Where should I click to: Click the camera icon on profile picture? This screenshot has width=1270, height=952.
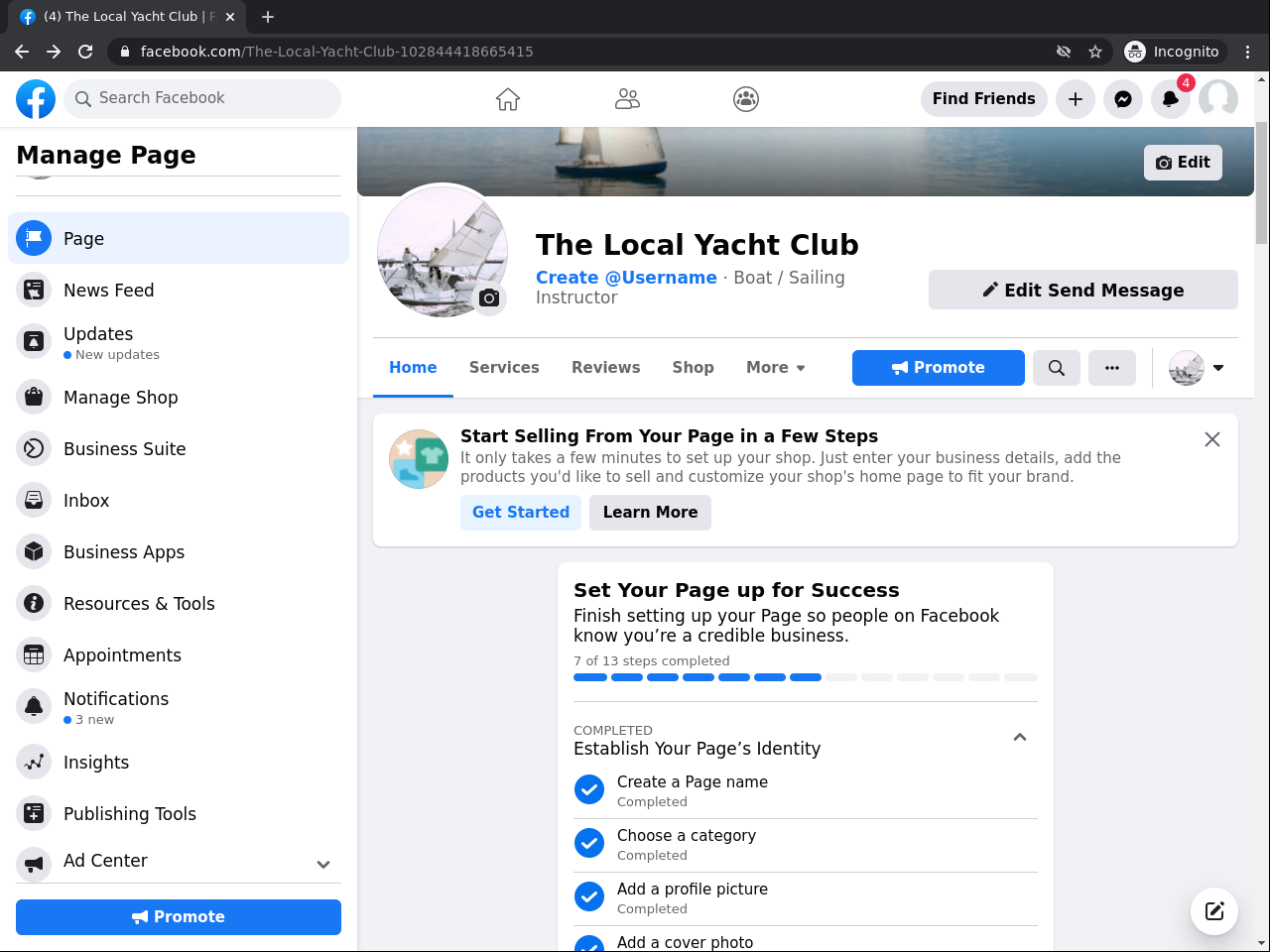[x=489, y=298]
